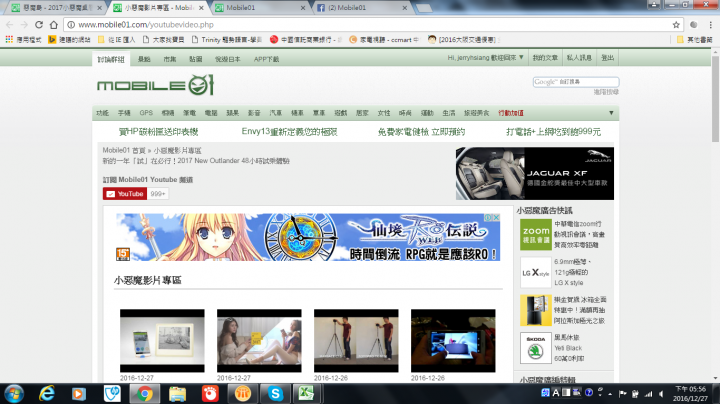Click the browser home icon

(54, 25)
